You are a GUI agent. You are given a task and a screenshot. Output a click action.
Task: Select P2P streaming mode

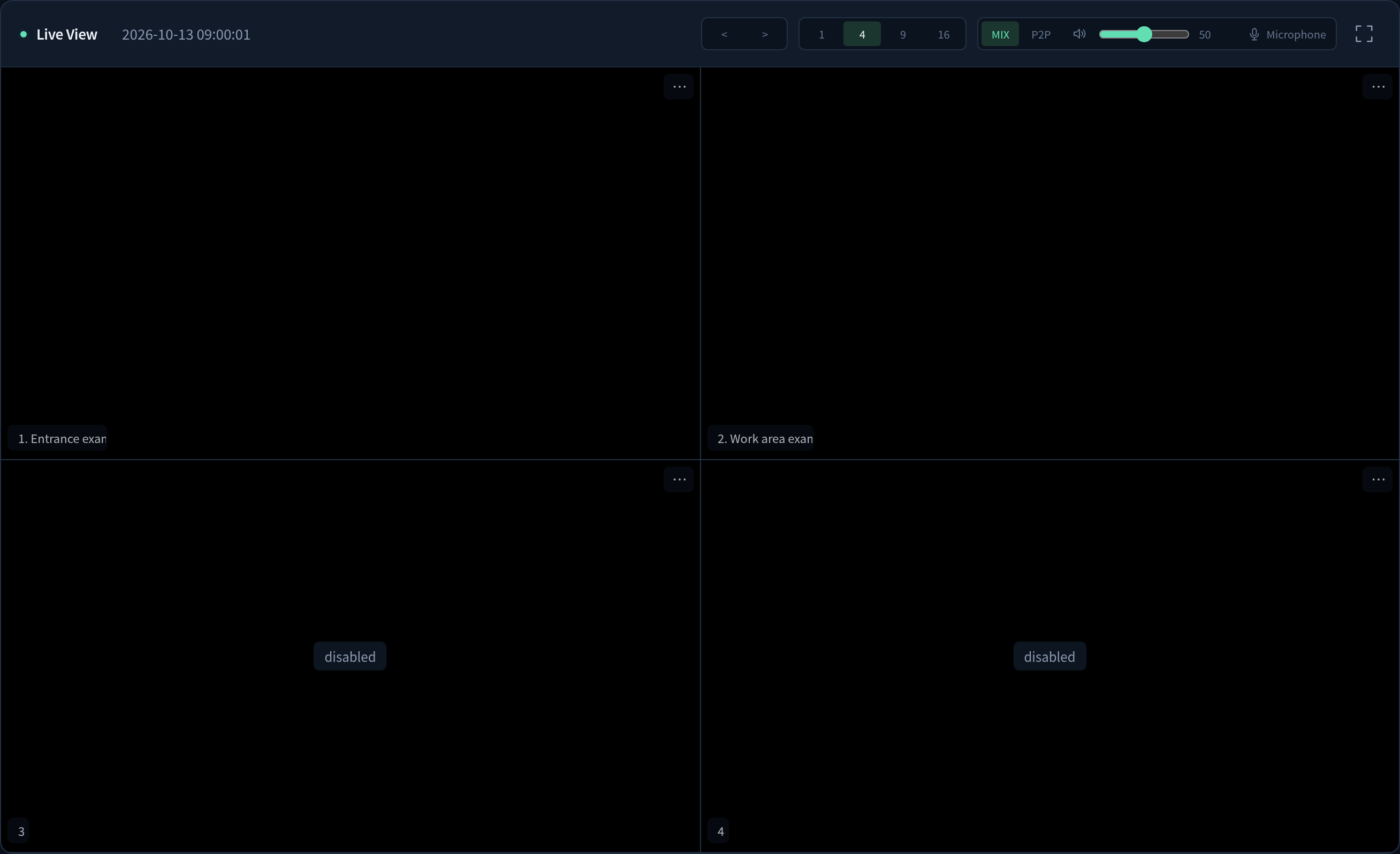(x=1041, y=34)
